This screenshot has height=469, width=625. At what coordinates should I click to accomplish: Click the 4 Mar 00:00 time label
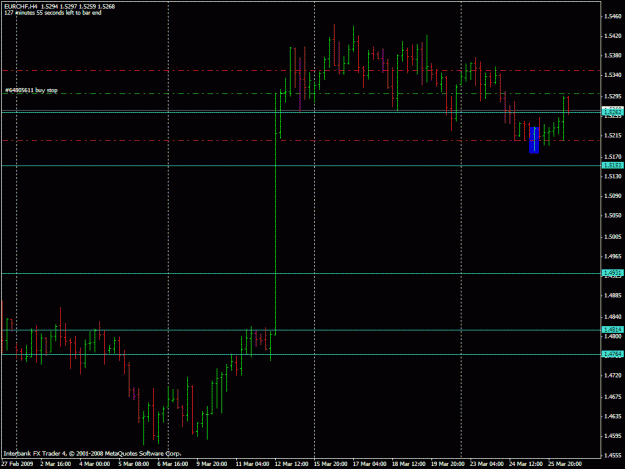pos(95,464)
